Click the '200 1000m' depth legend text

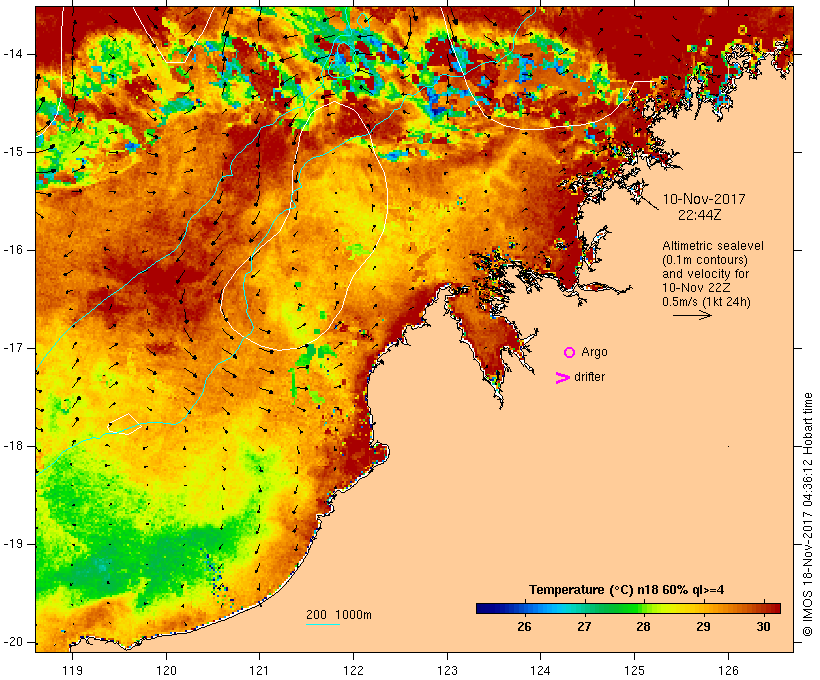(x=339, y=615)
